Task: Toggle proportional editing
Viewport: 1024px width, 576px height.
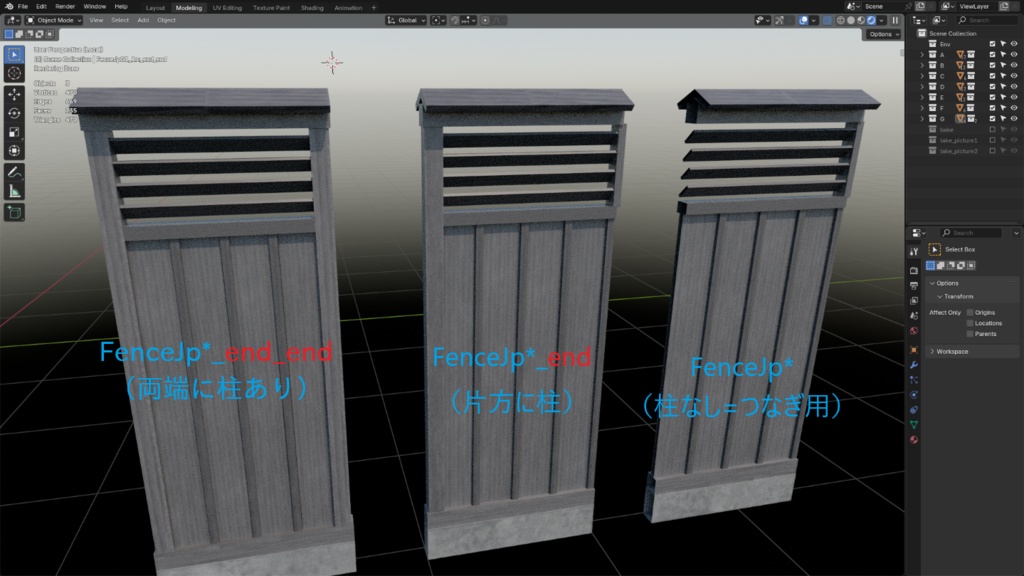Action: pyautogui.click(x=485, y=20)
